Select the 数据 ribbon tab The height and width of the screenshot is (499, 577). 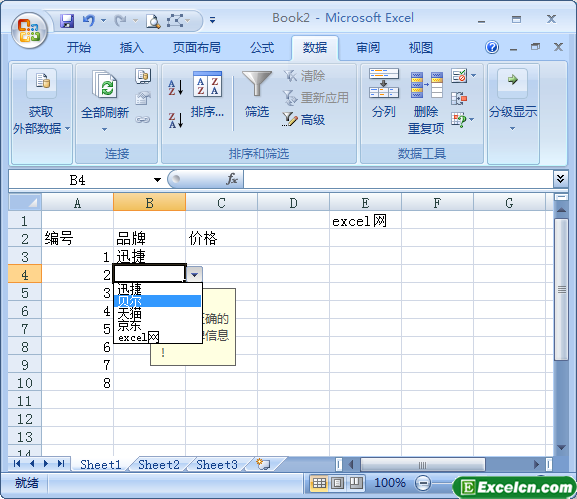tap(315, 47)
